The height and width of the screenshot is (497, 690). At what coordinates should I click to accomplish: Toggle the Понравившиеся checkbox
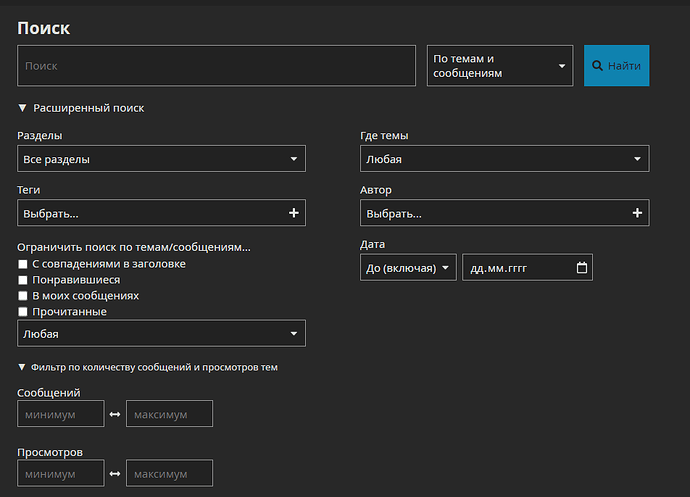click(23, 280)
